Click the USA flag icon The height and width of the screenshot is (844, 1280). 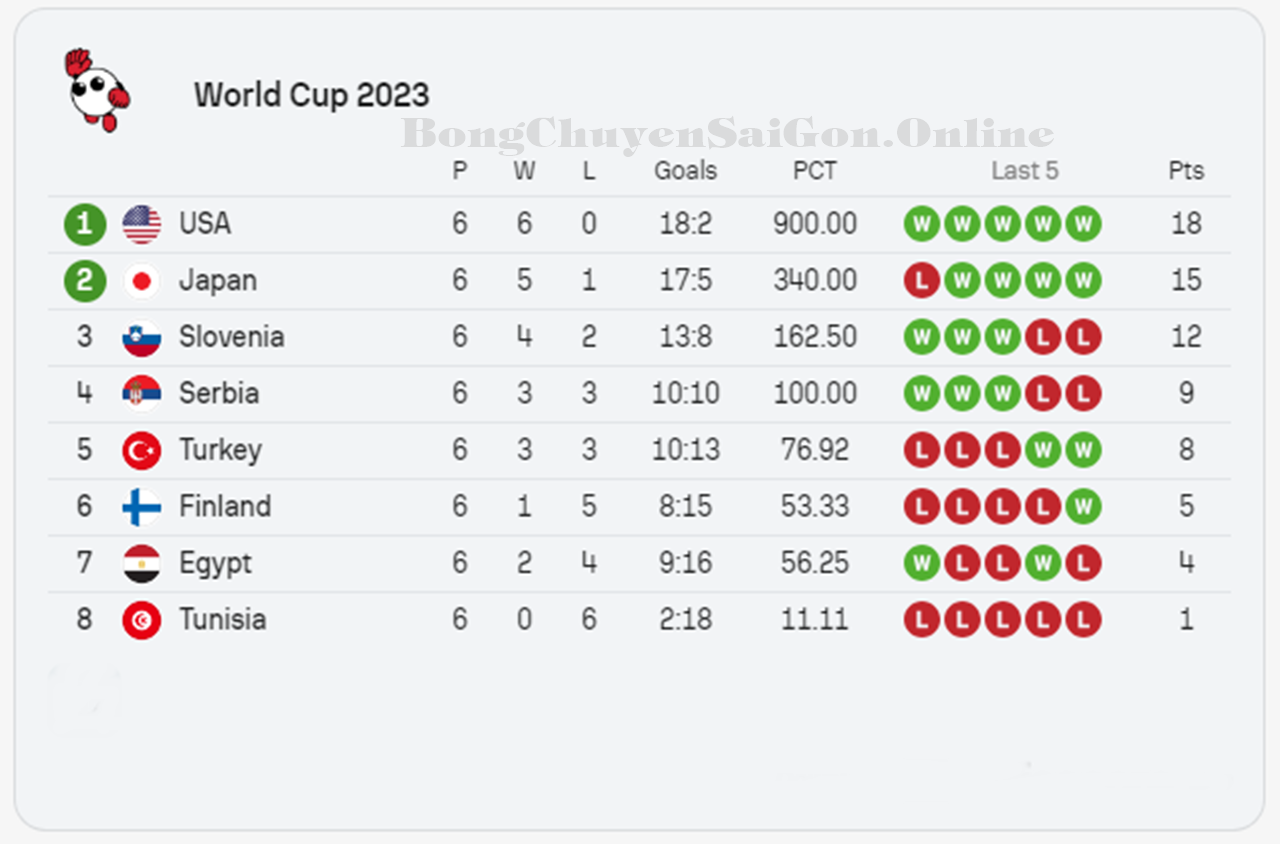142,224
